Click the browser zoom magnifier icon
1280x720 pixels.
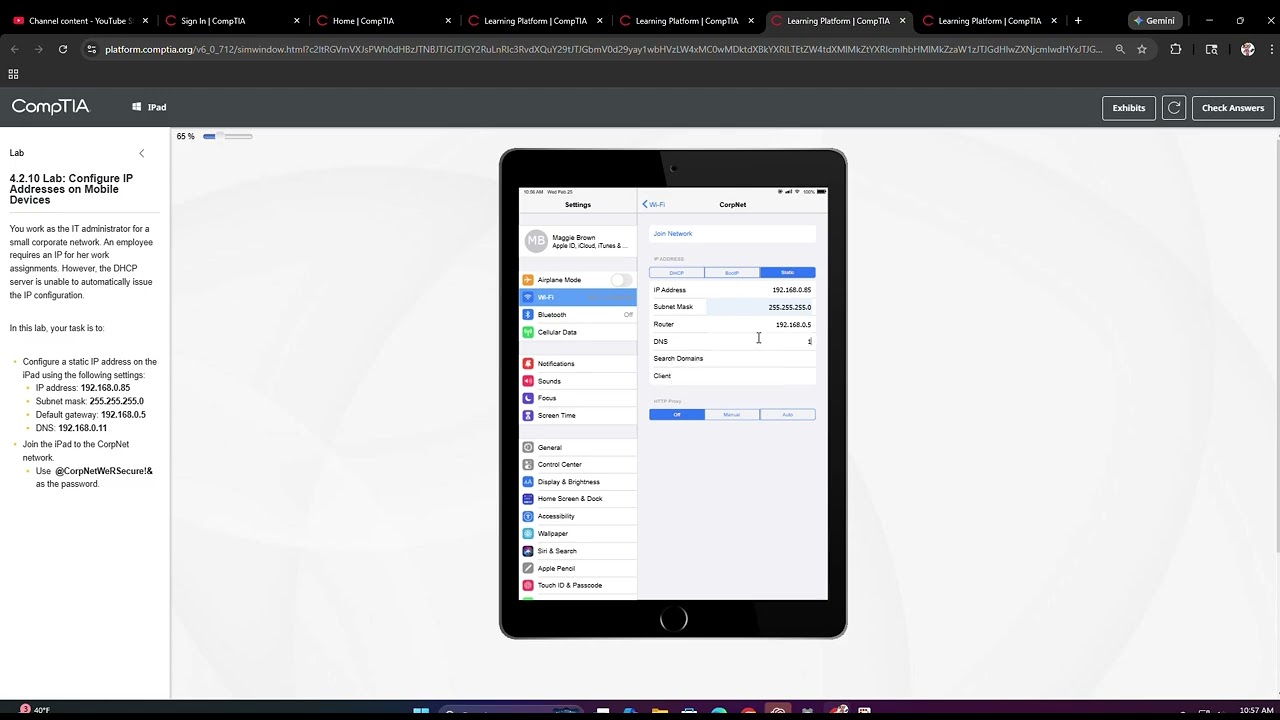pos(1120,49)
